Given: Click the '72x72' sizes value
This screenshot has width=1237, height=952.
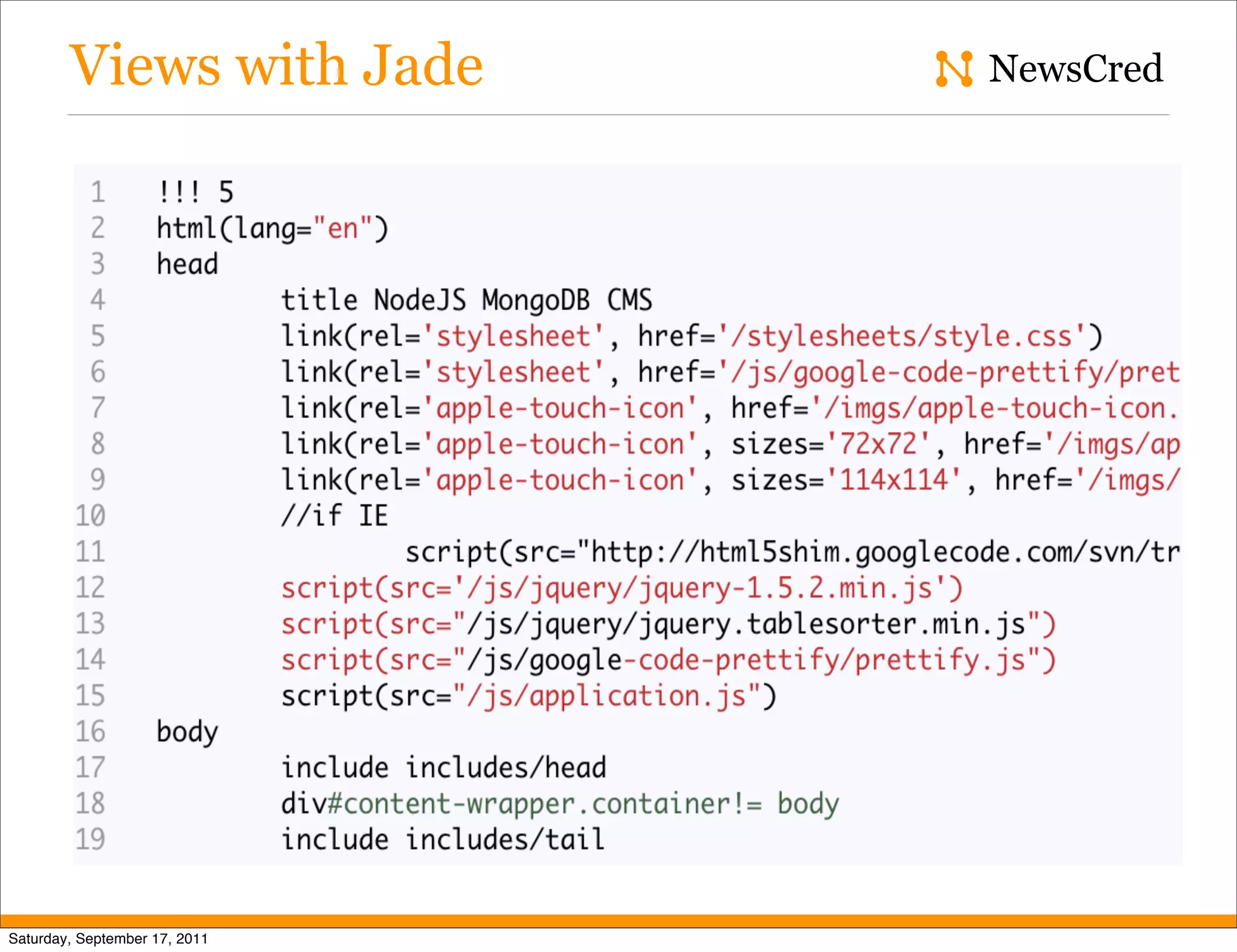Looking at the screenshot, I should click(879, 445).
